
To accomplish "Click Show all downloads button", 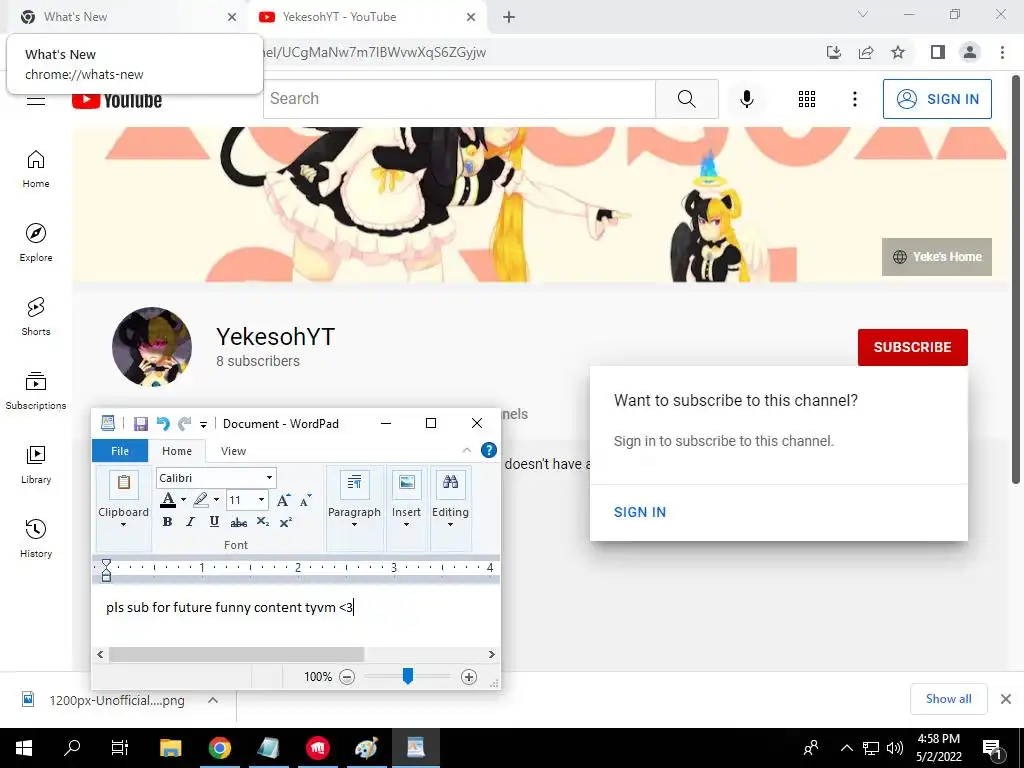I will coord(948,699).
